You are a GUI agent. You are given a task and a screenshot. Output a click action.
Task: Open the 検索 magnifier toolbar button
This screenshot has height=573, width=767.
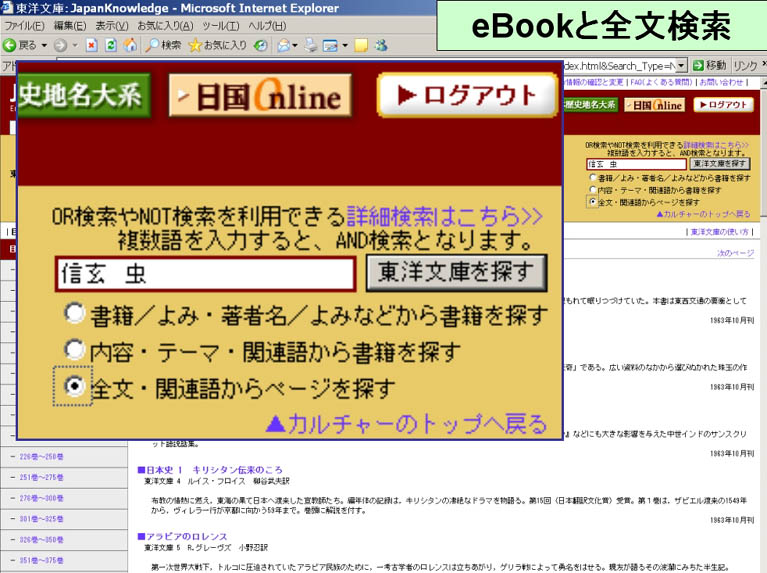(164, 46)
